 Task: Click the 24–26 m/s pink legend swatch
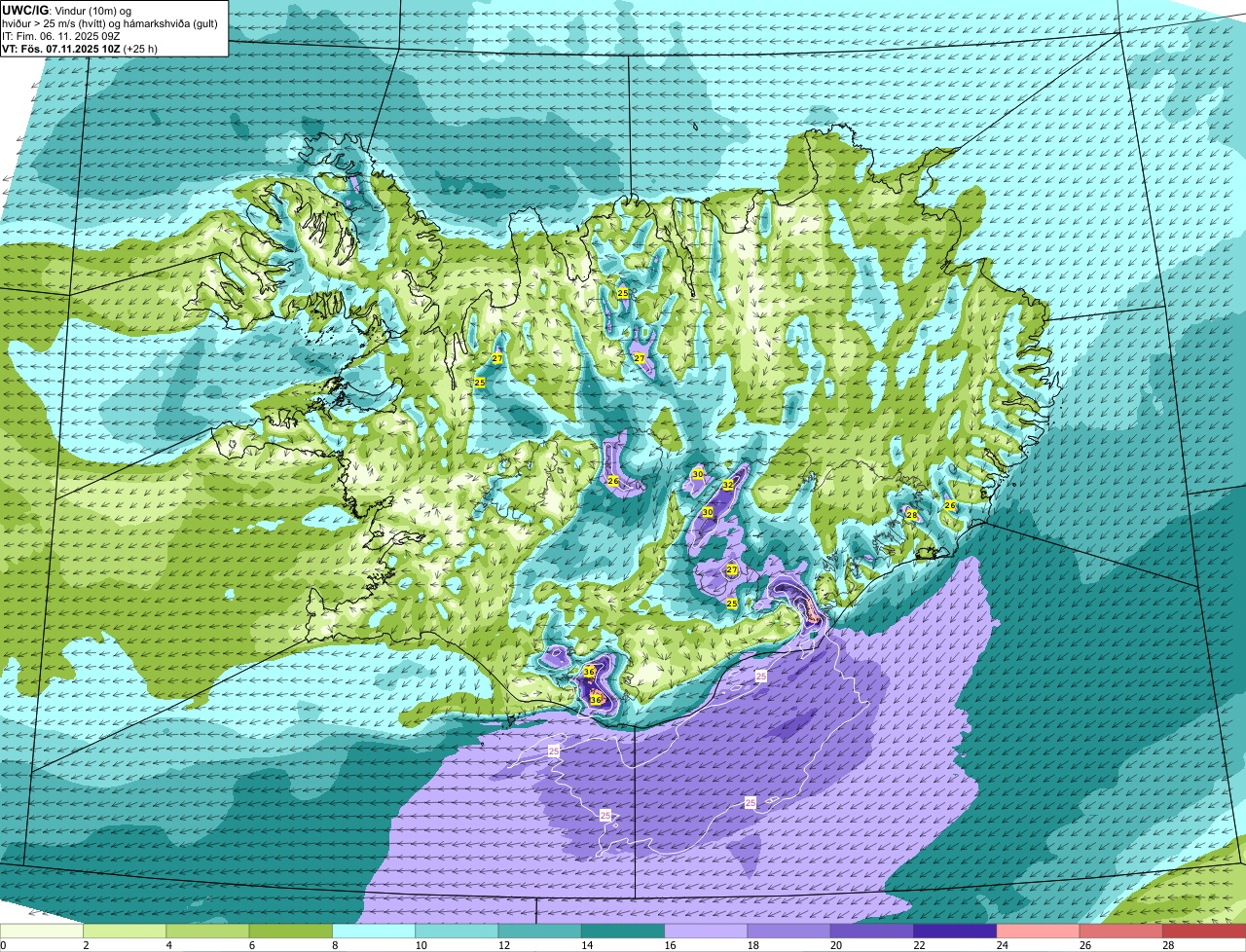1039,931
